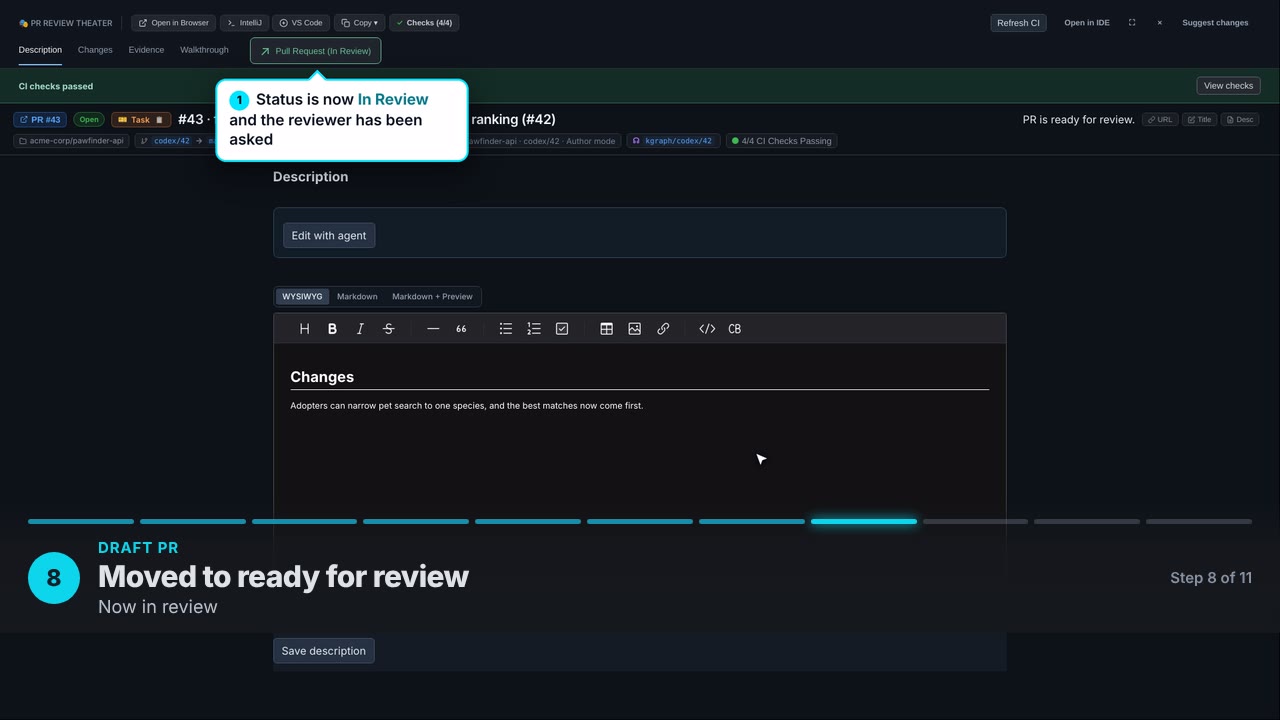Open the Changes tab

point(95,50)
